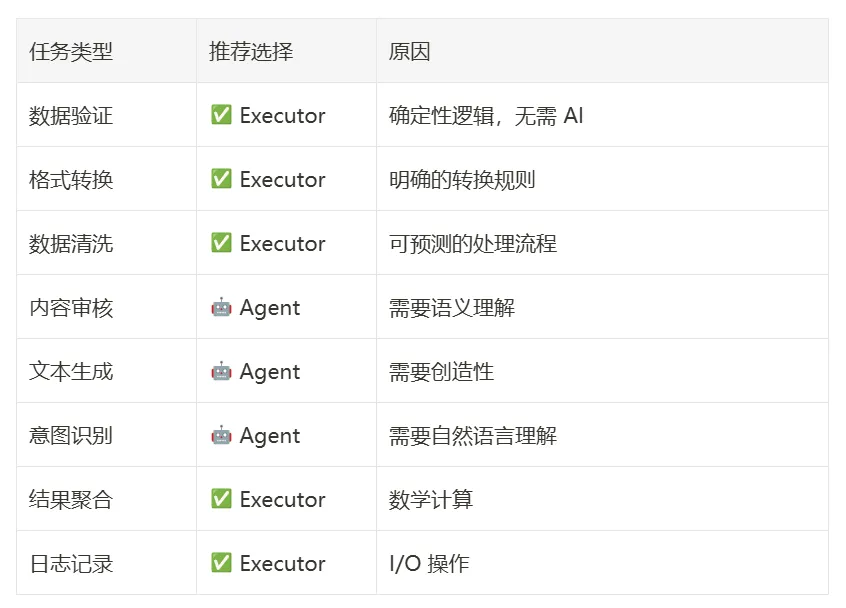Viewport: 846px width, 608px height.
Task: Click the text 确定性逻辑，无需 AI
Action: click(486, 115)
